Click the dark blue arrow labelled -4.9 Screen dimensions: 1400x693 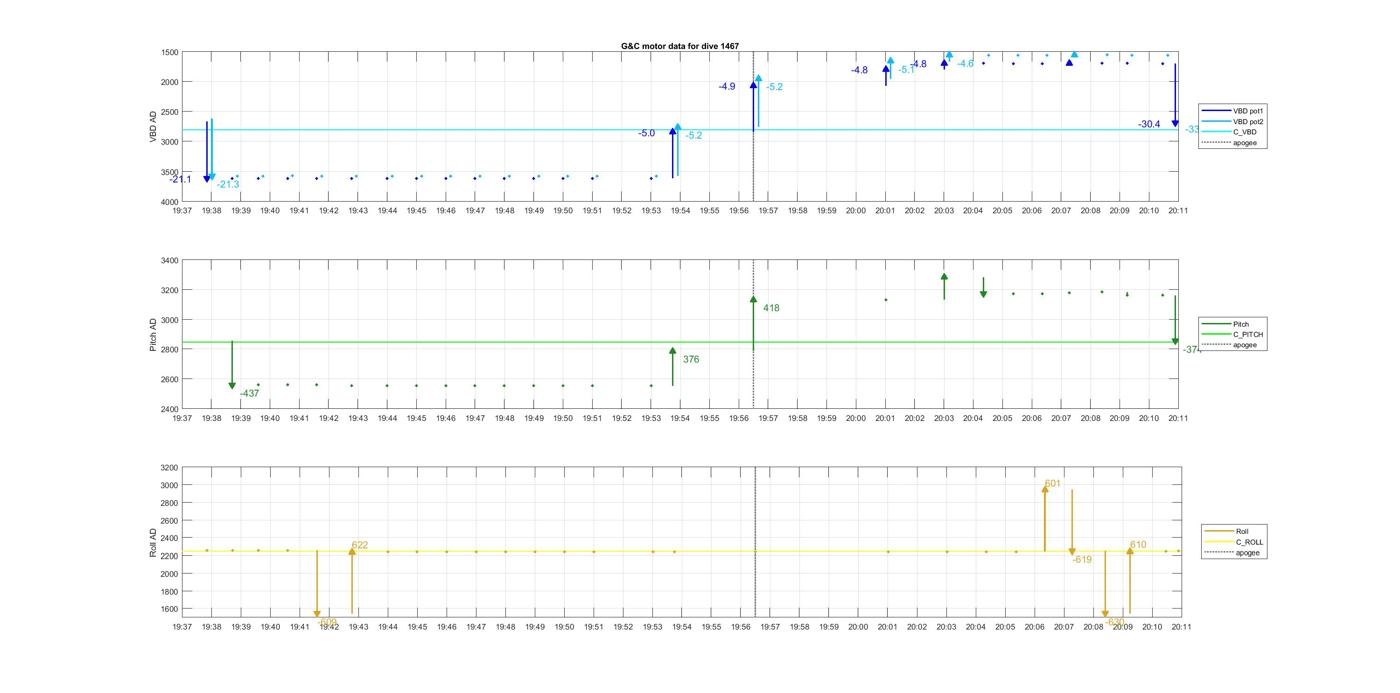[753, 106]
